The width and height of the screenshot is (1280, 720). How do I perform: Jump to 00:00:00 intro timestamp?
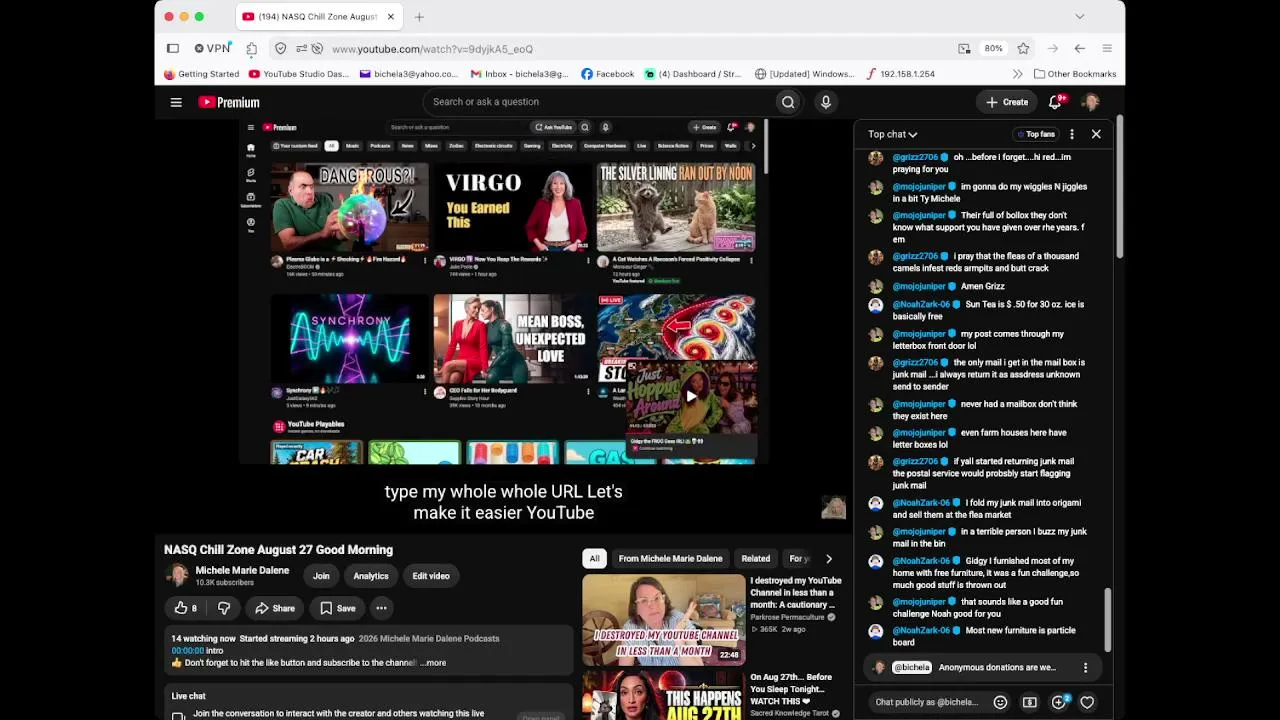click(187, 651)
